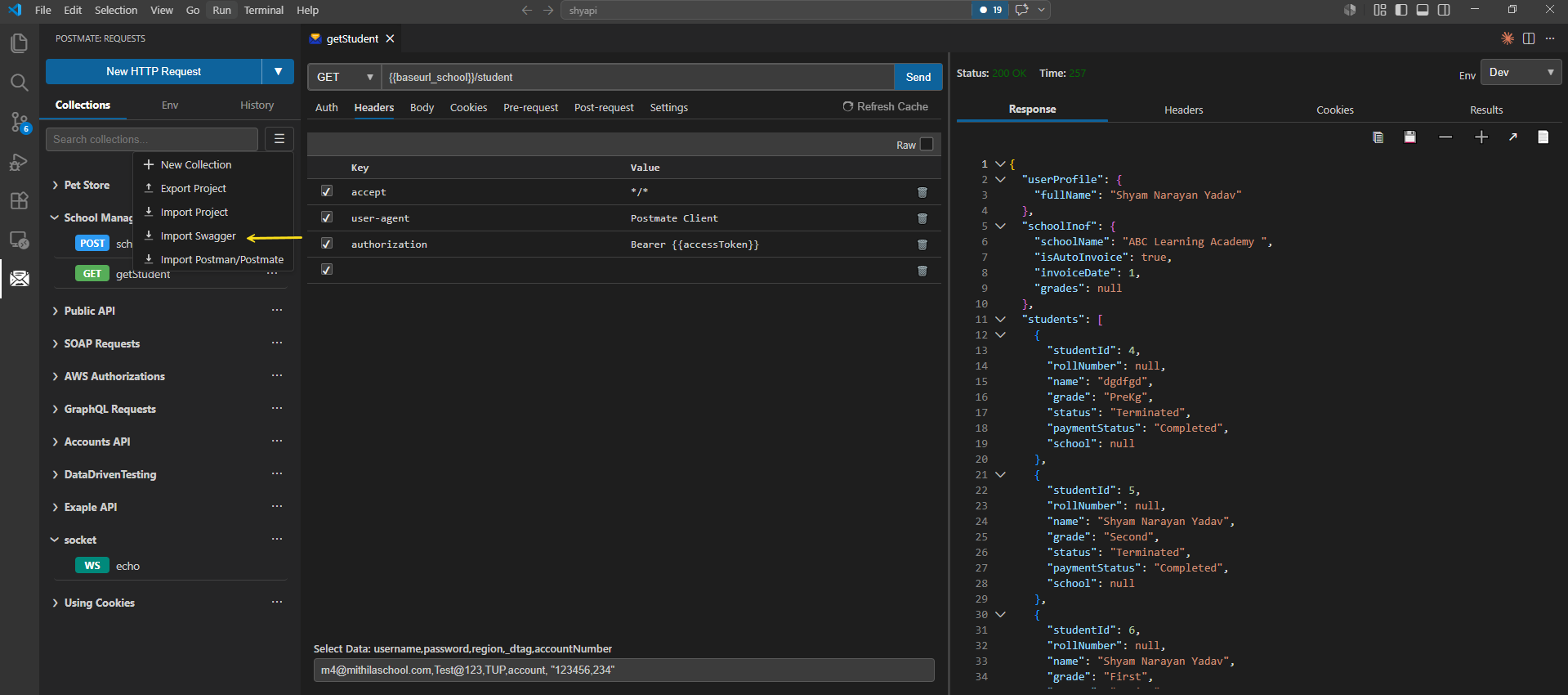Collapse JSON line 5 schoolInof fold arrow
Screen dimensions: 1568x695
point(1000,226)
